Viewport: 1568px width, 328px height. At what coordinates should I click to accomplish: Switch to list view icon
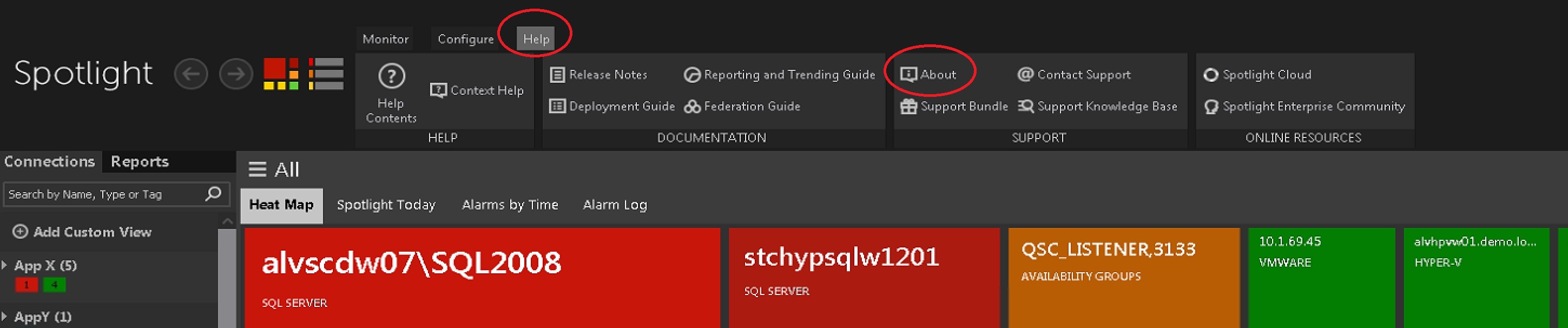(x=326, y=74)
